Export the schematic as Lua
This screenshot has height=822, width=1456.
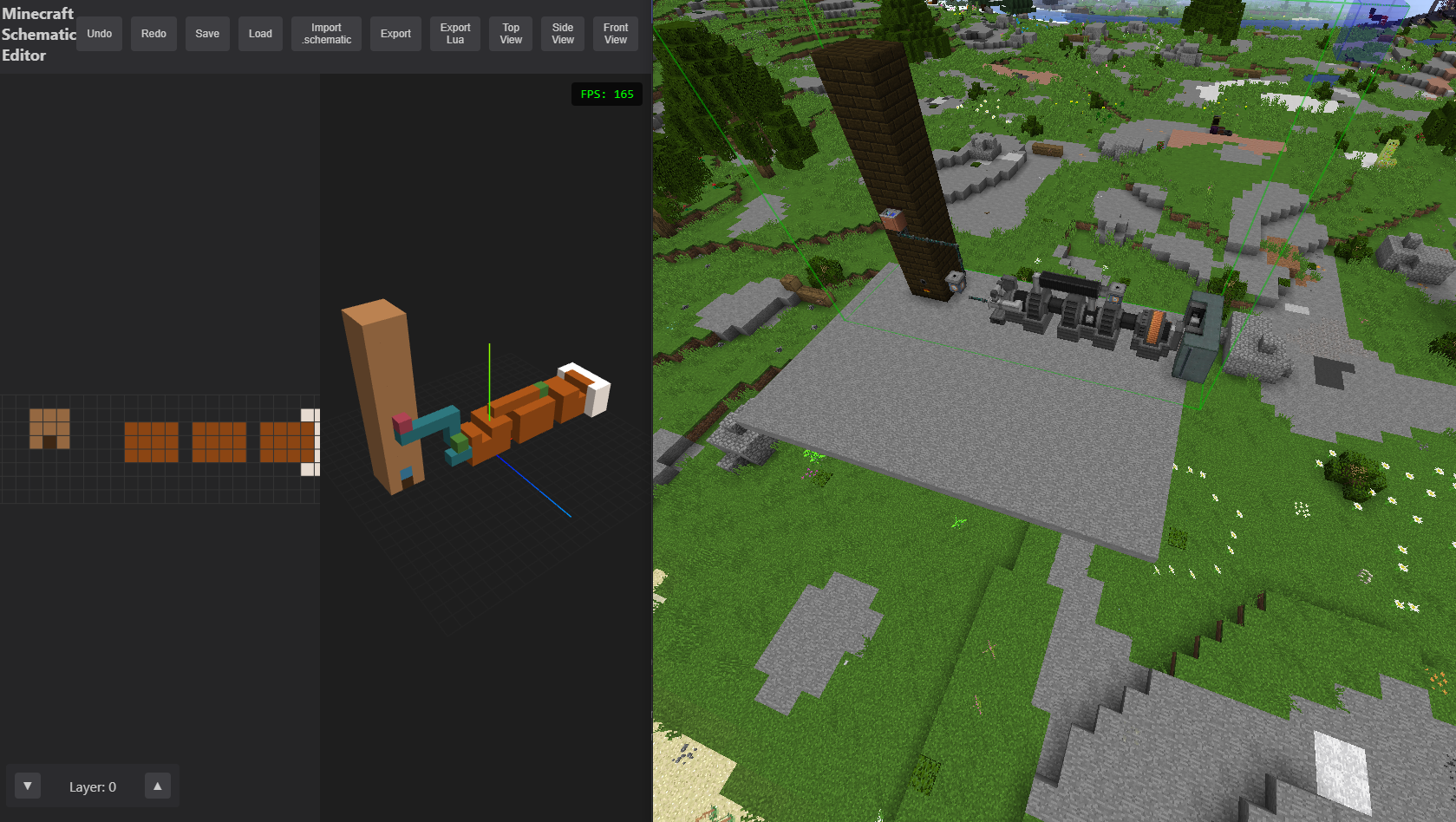coord(454,34)
